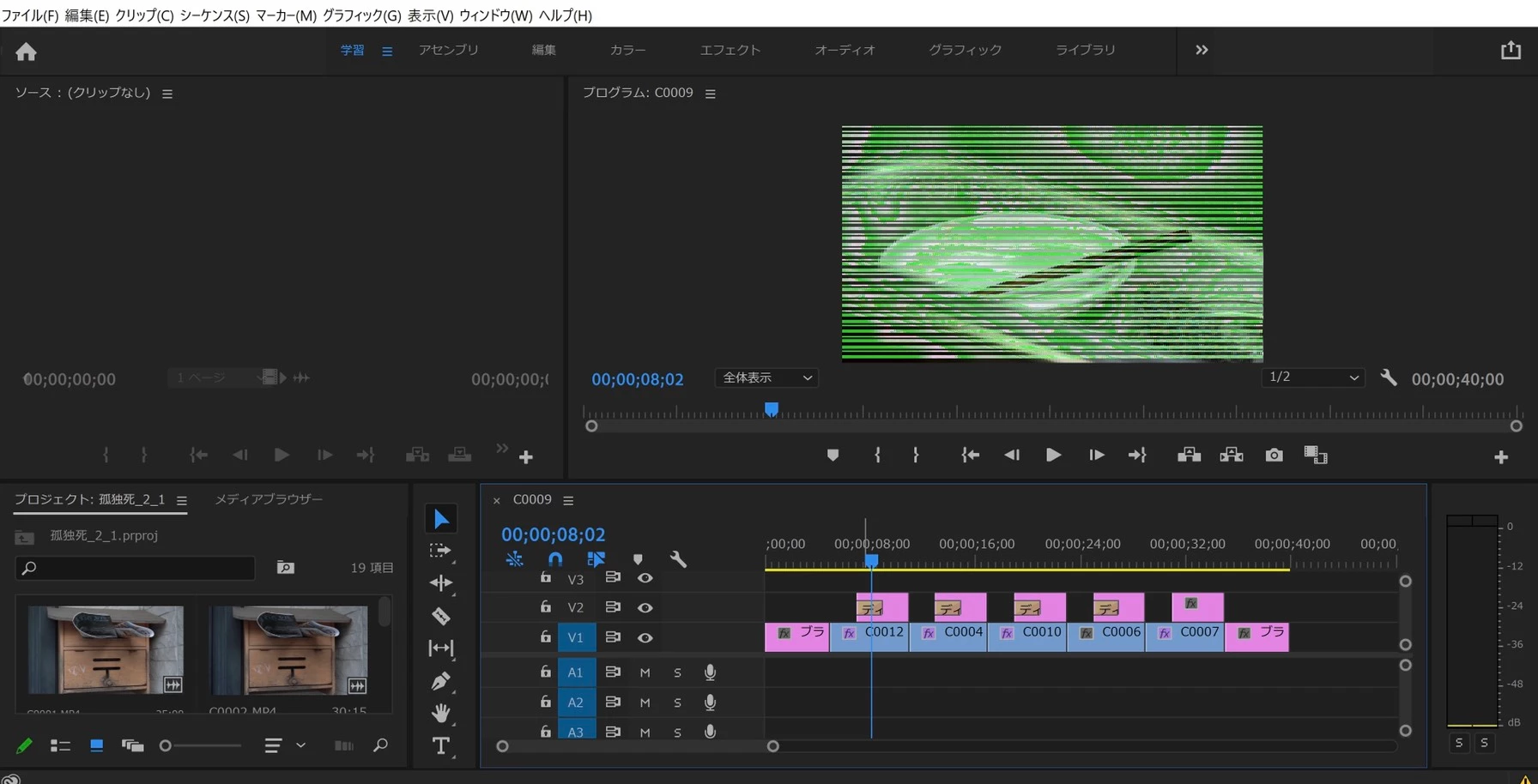Export frame with camera icon
The height and width of the screenshot is (784, 1538).
1275,455
